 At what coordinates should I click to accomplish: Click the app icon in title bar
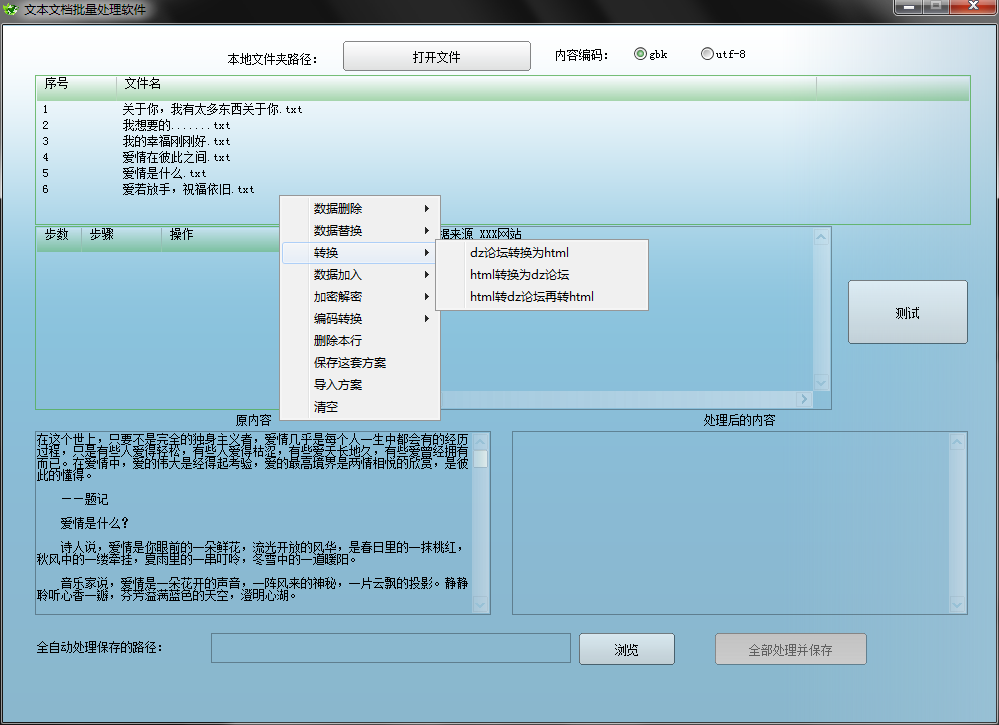[x=11, y=9]
